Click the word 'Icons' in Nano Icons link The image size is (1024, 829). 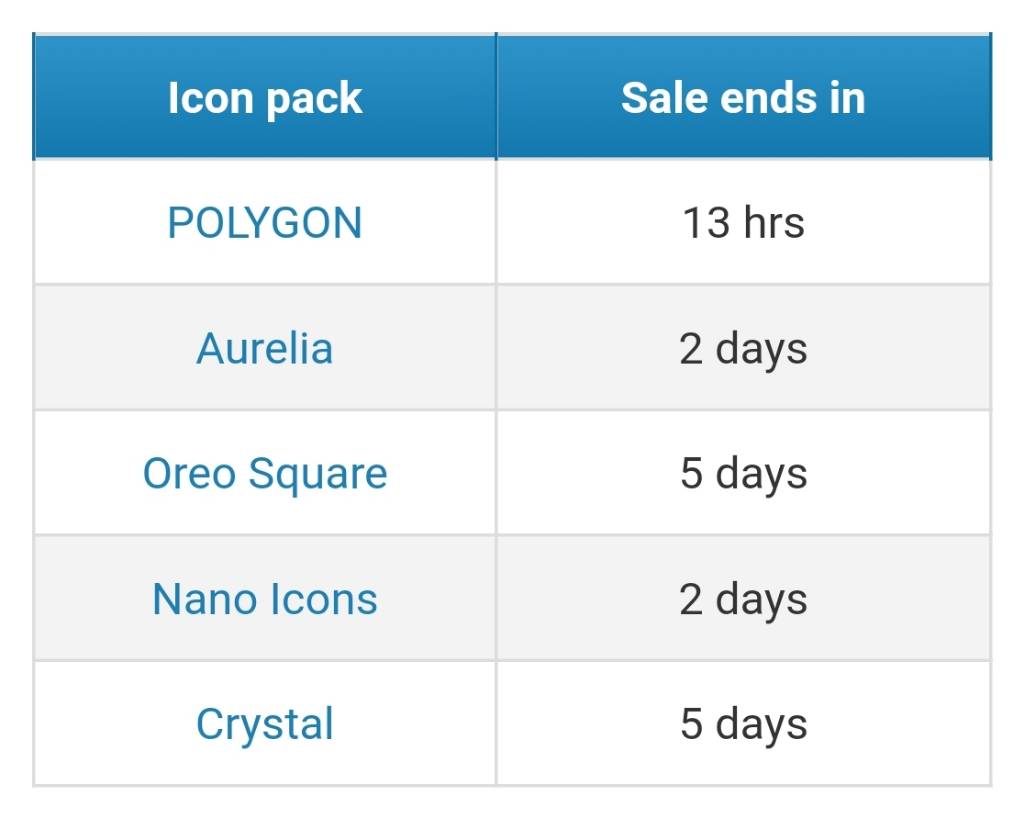pyautogui.click(x=323, y=599)
